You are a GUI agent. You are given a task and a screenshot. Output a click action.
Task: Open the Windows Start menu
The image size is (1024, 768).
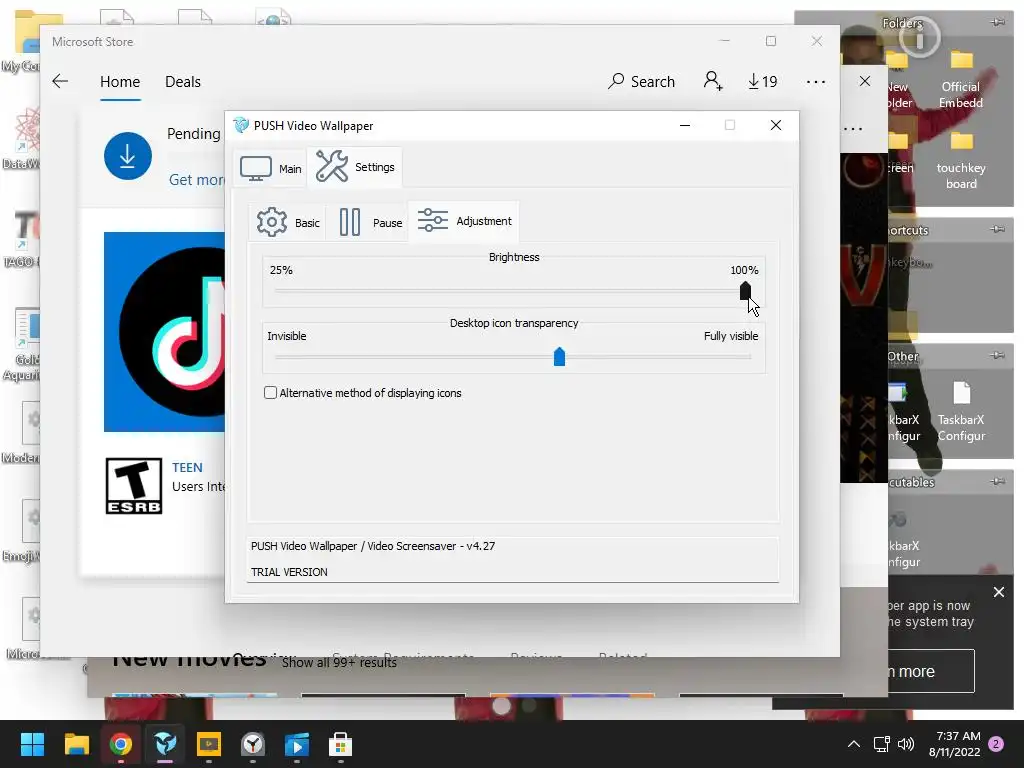32,744
